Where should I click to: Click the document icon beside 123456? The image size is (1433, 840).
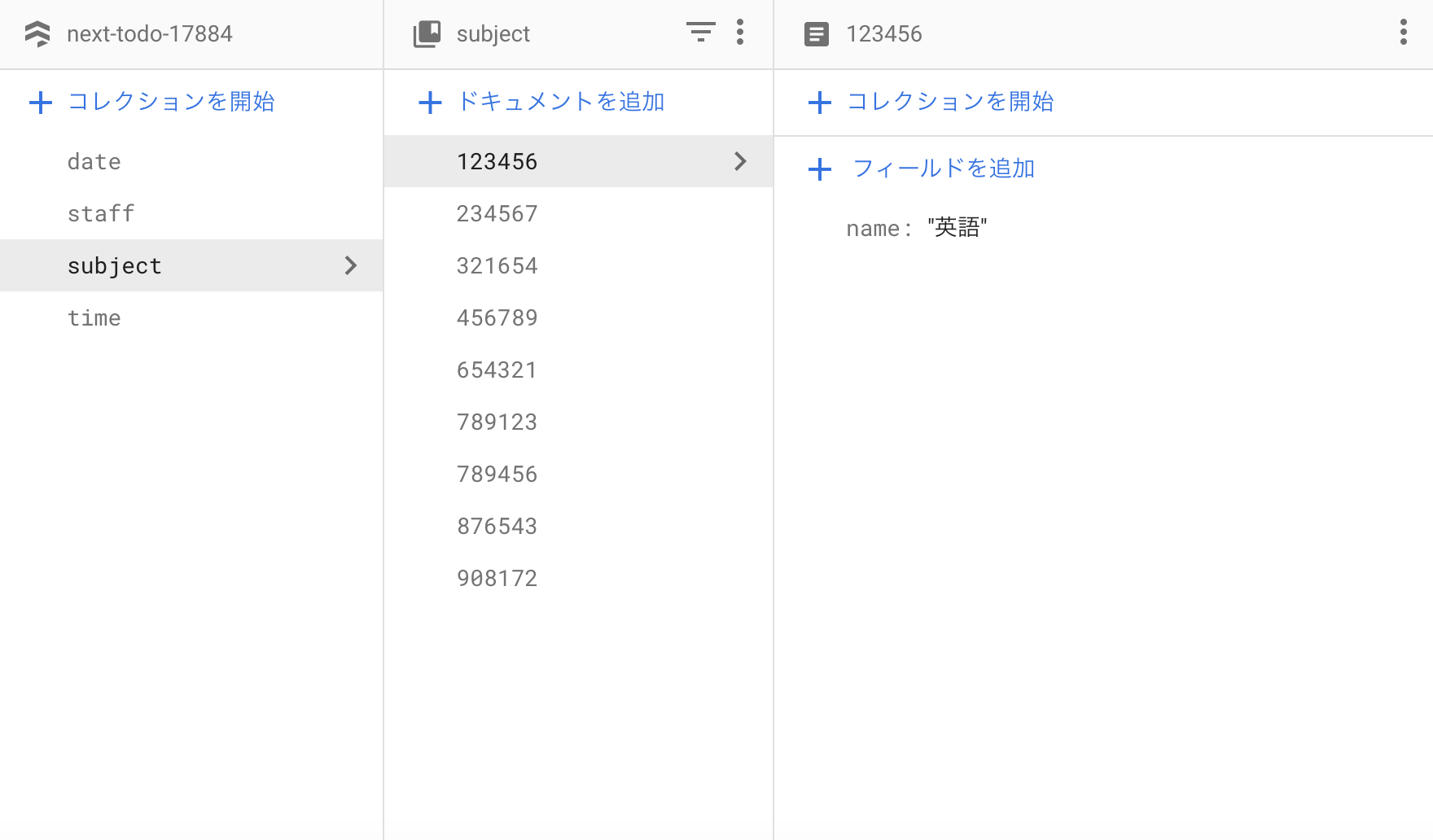click(816, 33)
